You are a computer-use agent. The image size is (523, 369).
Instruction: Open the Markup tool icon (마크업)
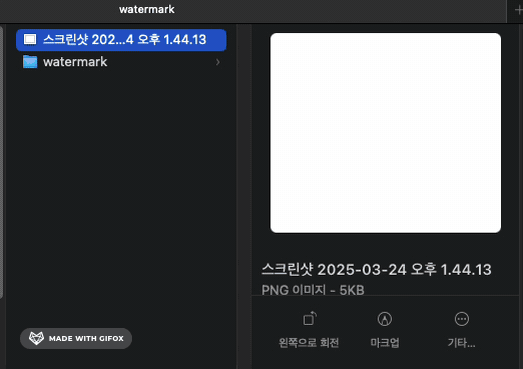[x=385, y=319]
